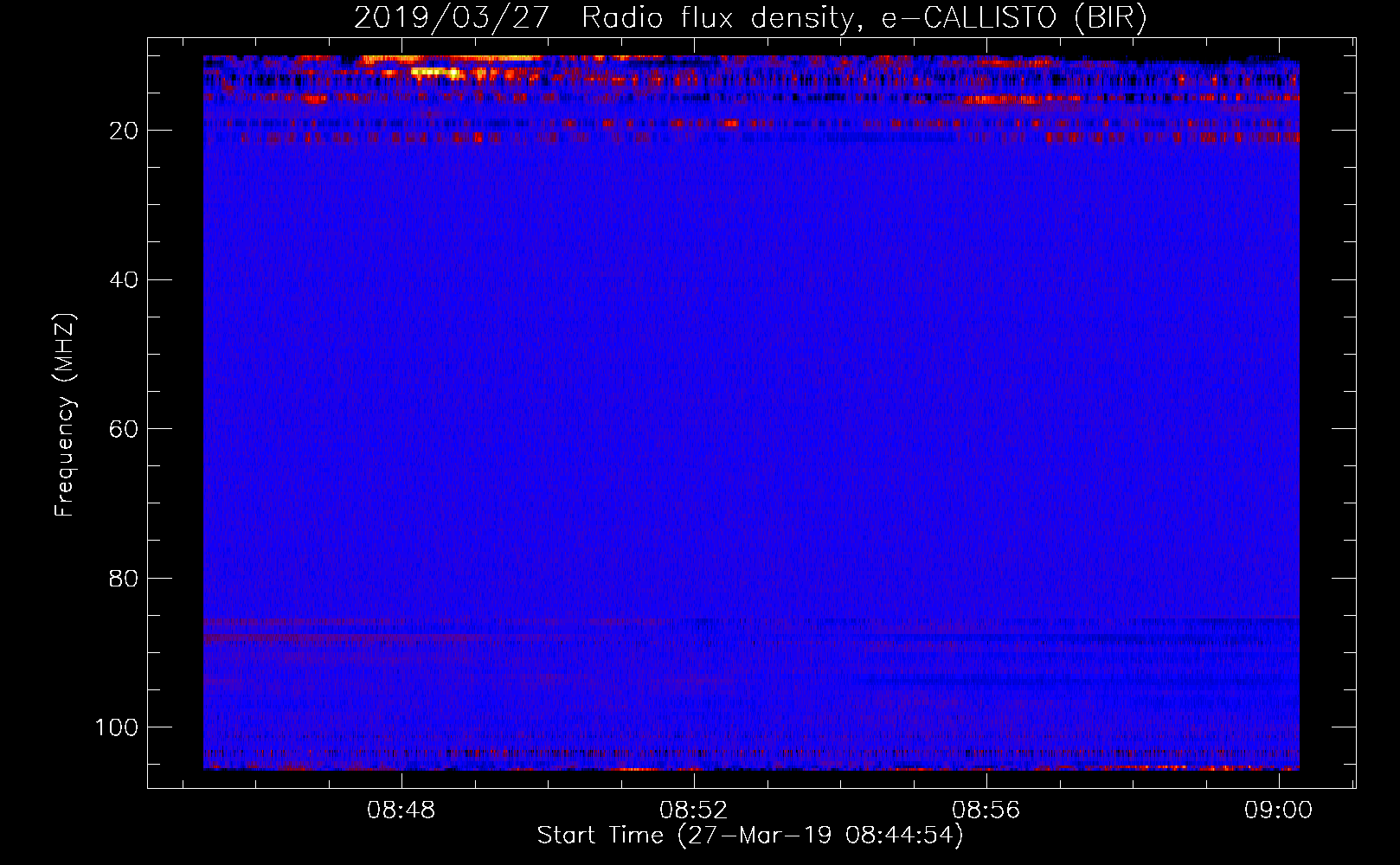The image size is (1400, 865).
Task: Select the 100 frequency tick label
Action: (x=117, y=727)
